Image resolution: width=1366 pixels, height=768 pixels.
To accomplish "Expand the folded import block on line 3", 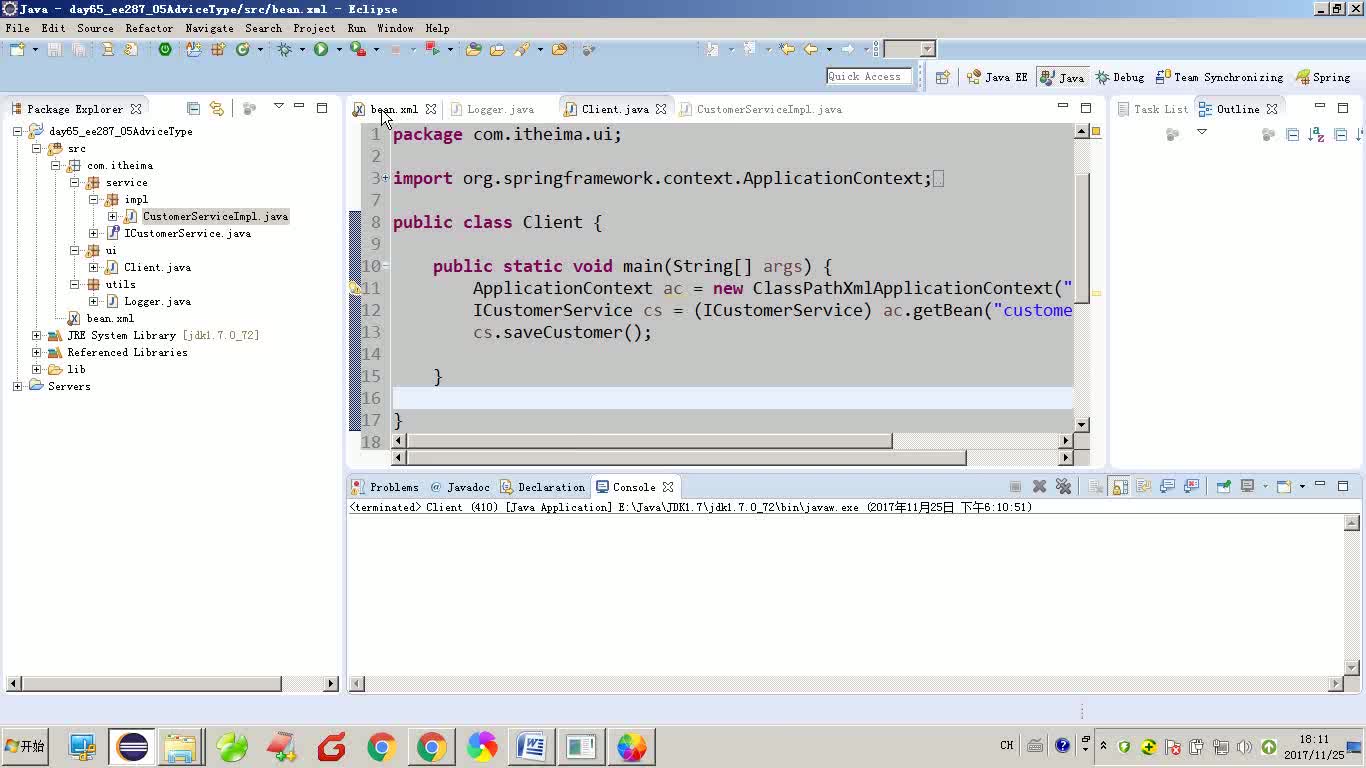I will pyautogui.click(x=386, y=178).
